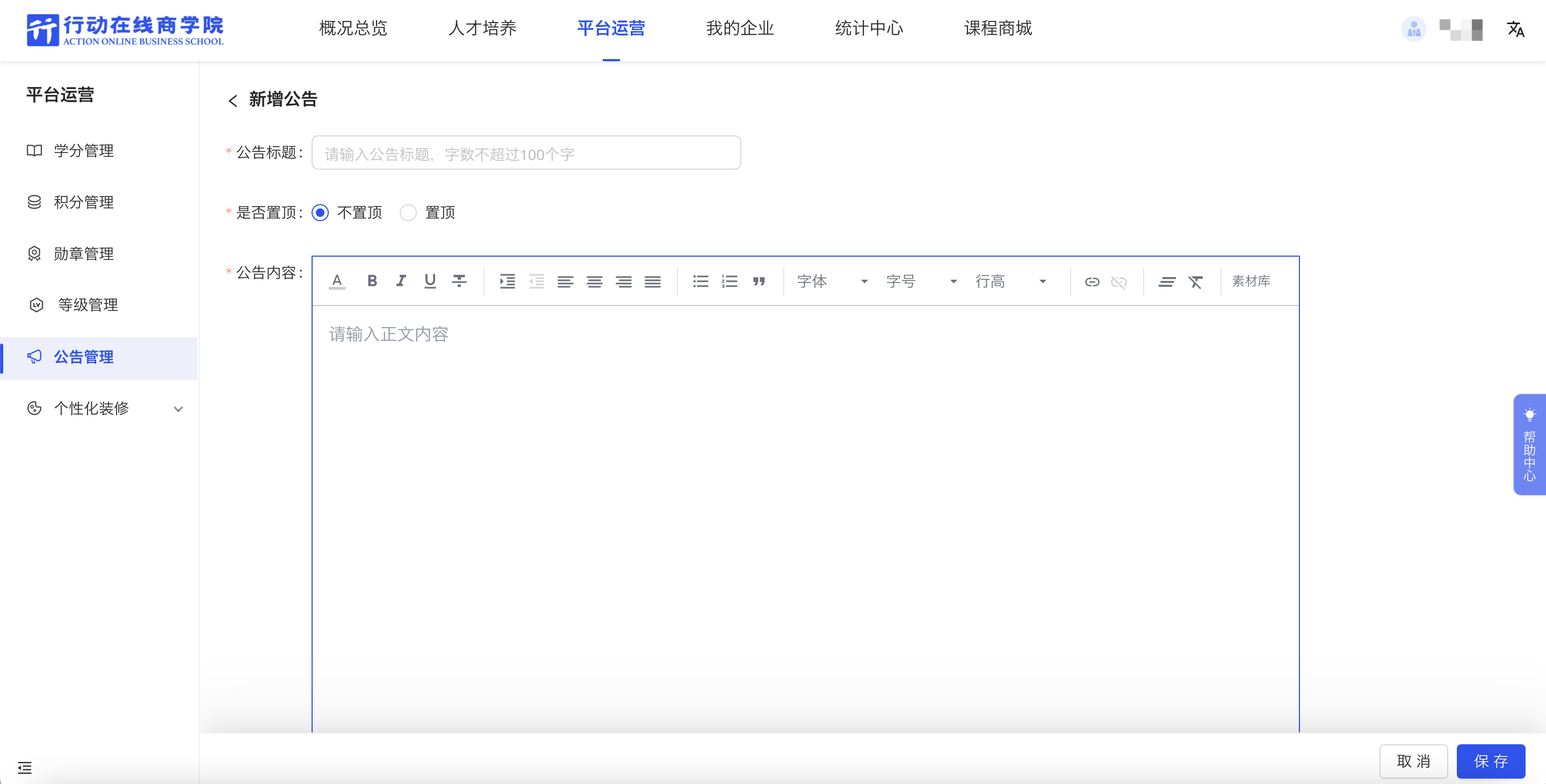
Task: Focus the 公告标题 input field
Action: tap(526, 153)
